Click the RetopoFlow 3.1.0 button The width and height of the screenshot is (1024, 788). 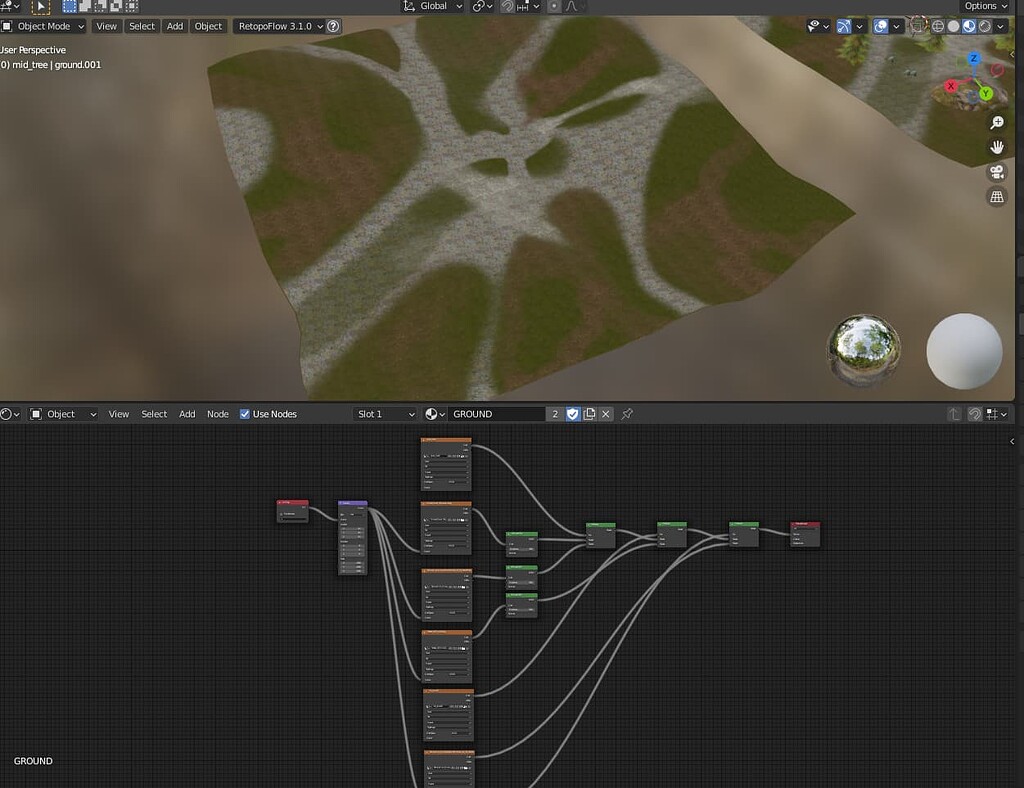277,26
